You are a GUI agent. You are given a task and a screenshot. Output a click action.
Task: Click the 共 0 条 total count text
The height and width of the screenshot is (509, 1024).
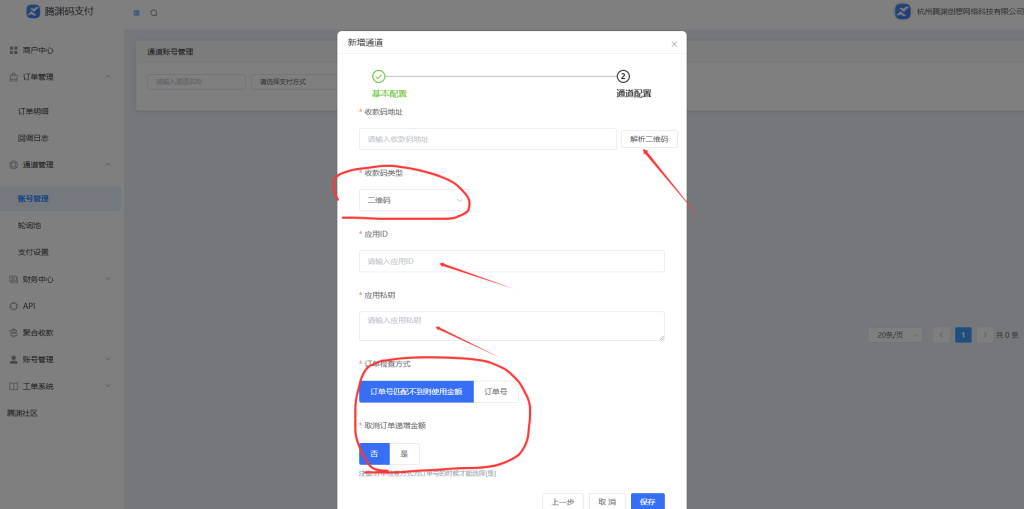(1006, 335)
